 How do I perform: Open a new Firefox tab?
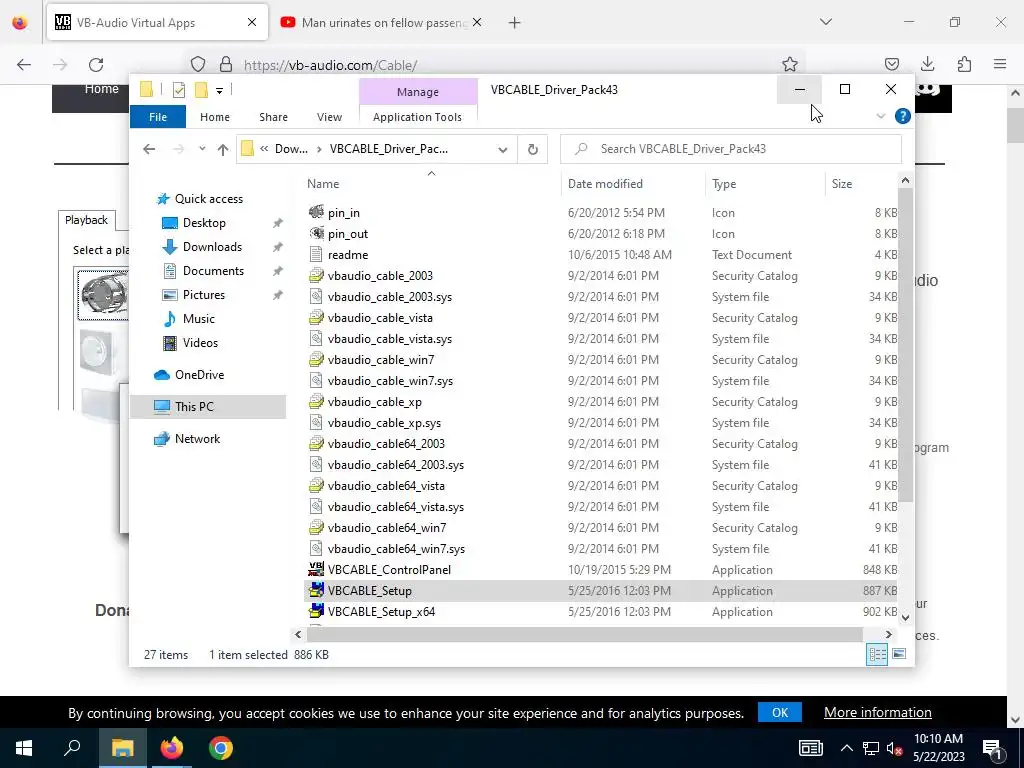pyautogui.click(x=515, y=22)
